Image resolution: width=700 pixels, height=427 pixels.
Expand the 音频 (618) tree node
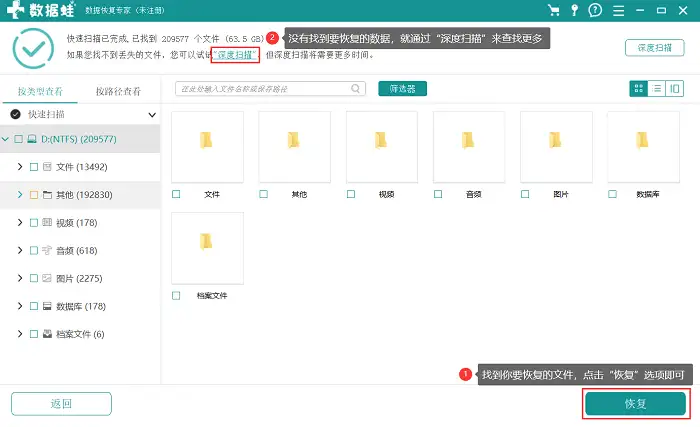[20, 250]
